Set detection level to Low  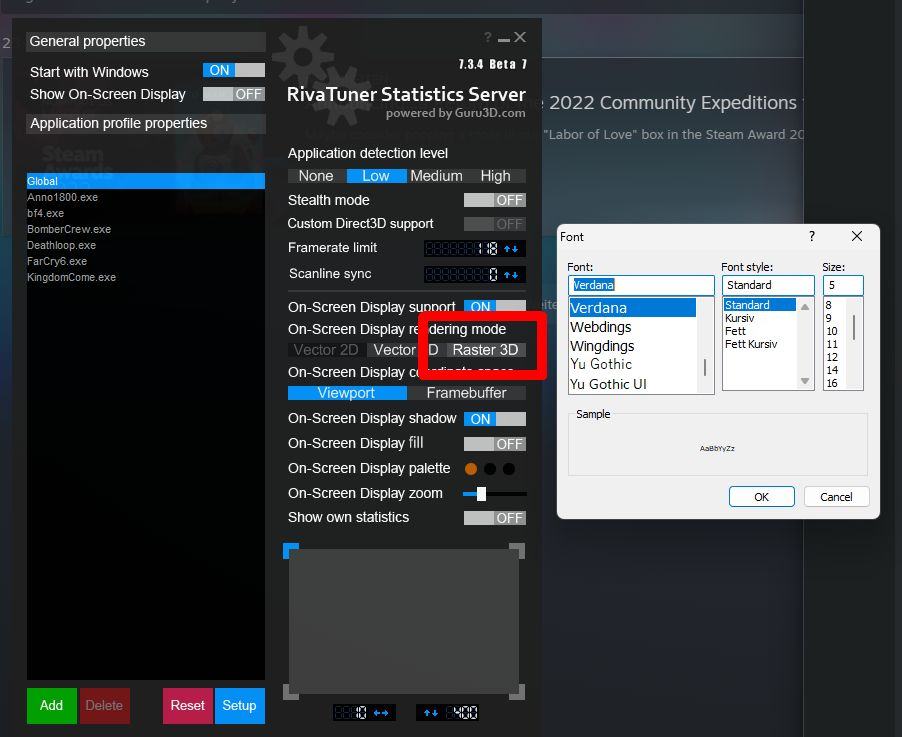tap(376, 176)
